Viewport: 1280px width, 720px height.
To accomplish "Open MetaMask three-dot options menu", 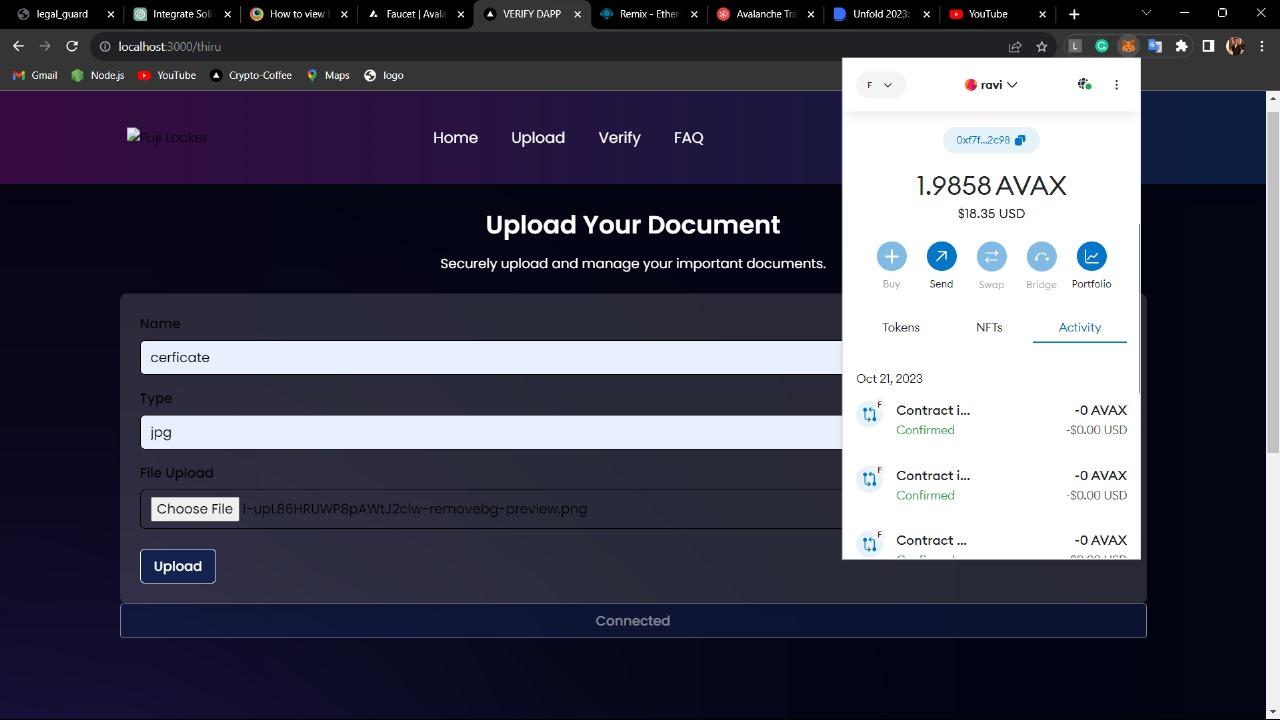I will click(1116, 85).
